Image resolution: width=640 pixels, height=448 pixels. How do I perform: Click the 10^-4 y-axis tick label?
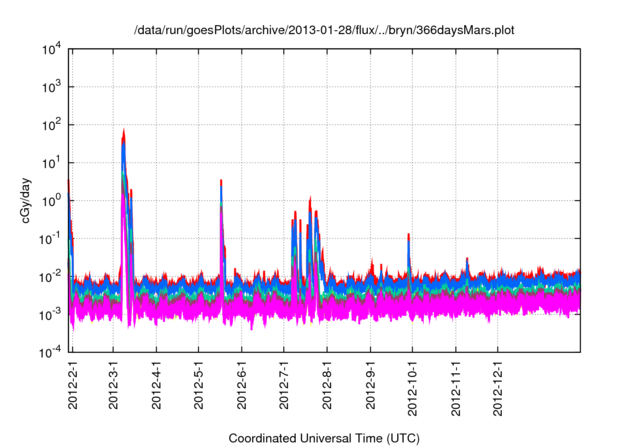(51, 352)
